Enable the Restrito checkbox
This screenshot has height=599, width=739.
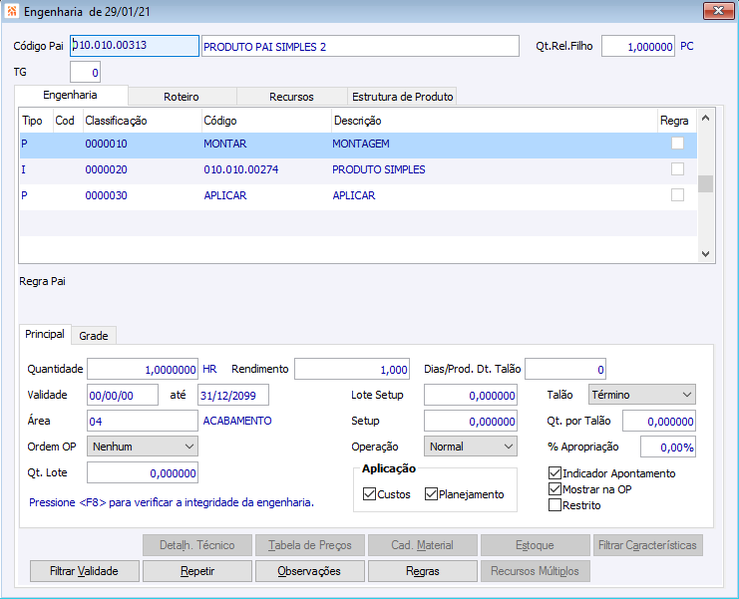click(x=555, y=505)
